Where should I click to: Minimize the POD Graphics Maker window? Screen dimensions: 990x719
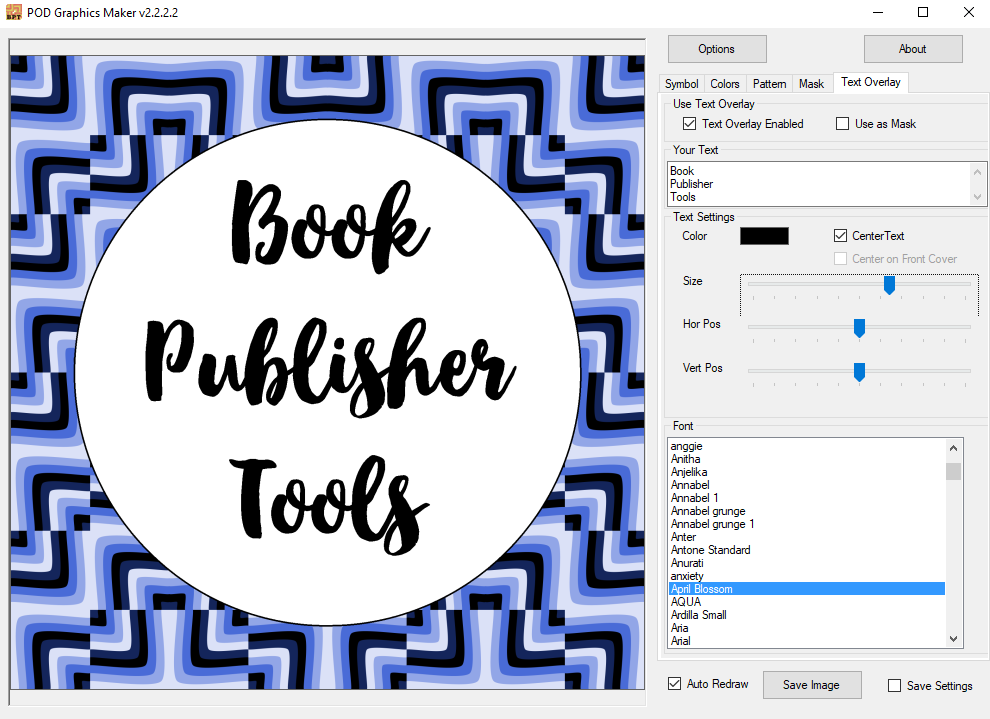[877, 12]
